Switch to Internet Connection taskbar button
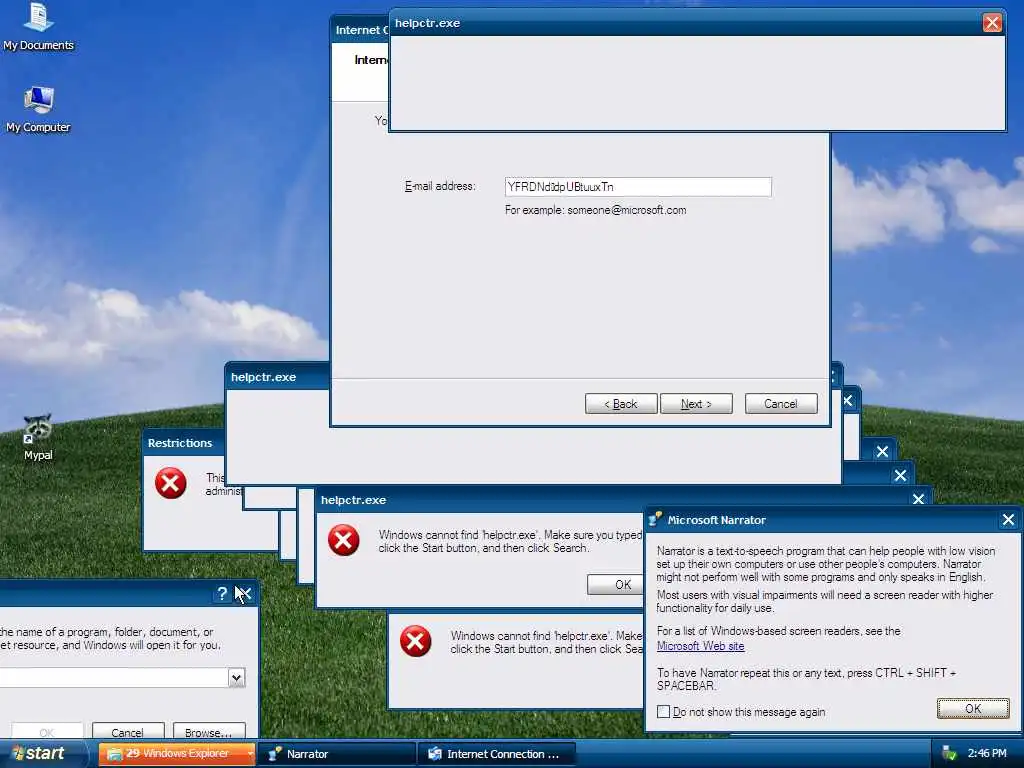 496,754
